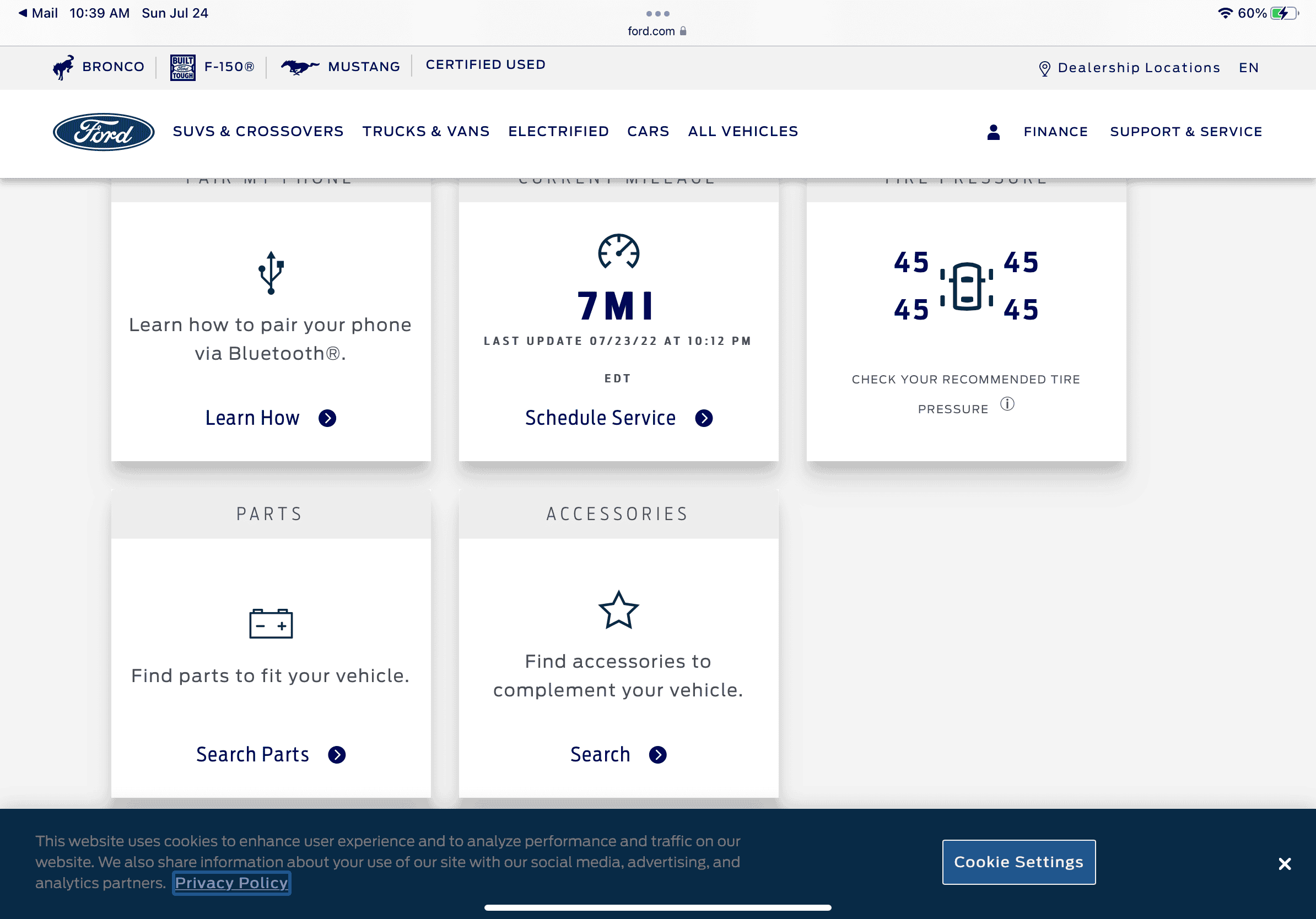Click the Schedule Service link

600,418
